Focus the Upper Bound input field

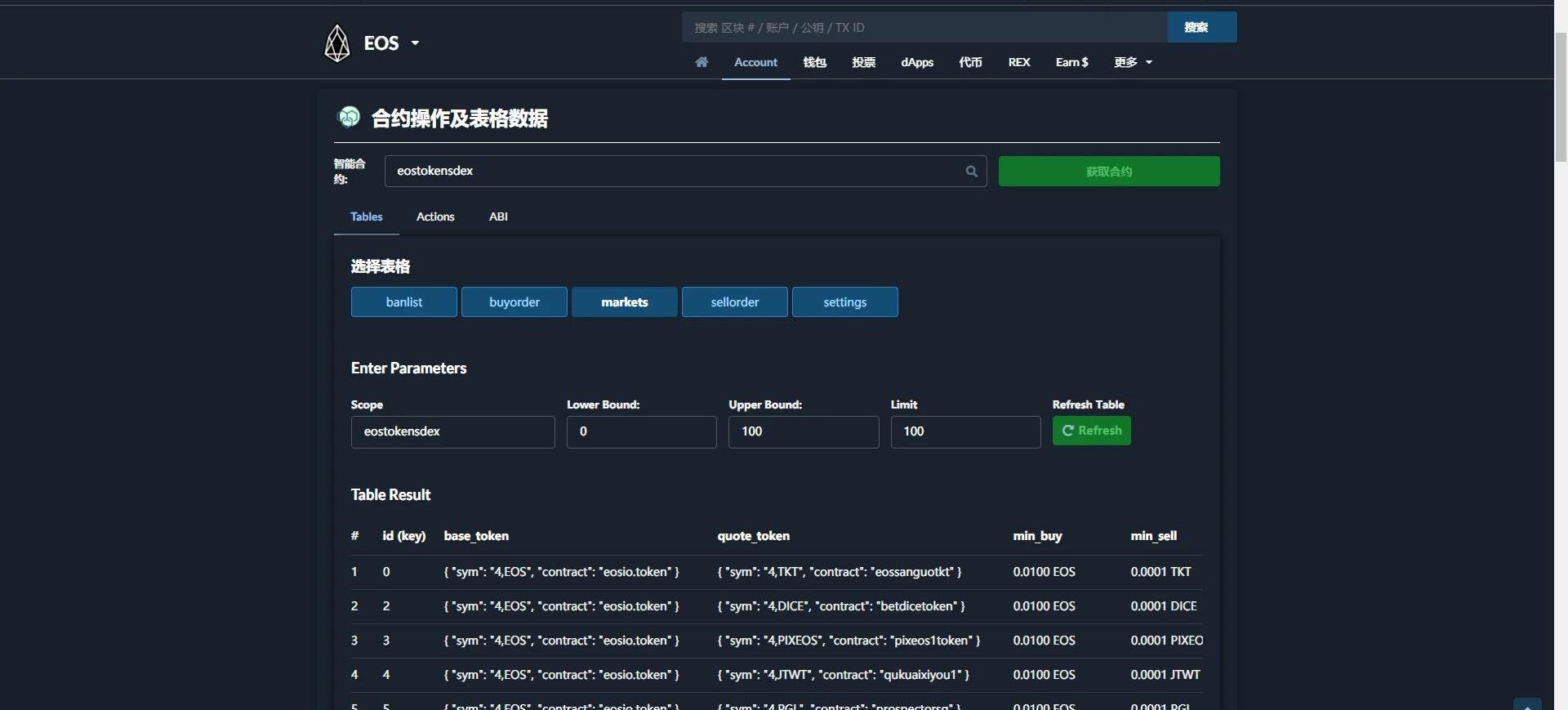(803, 432)
